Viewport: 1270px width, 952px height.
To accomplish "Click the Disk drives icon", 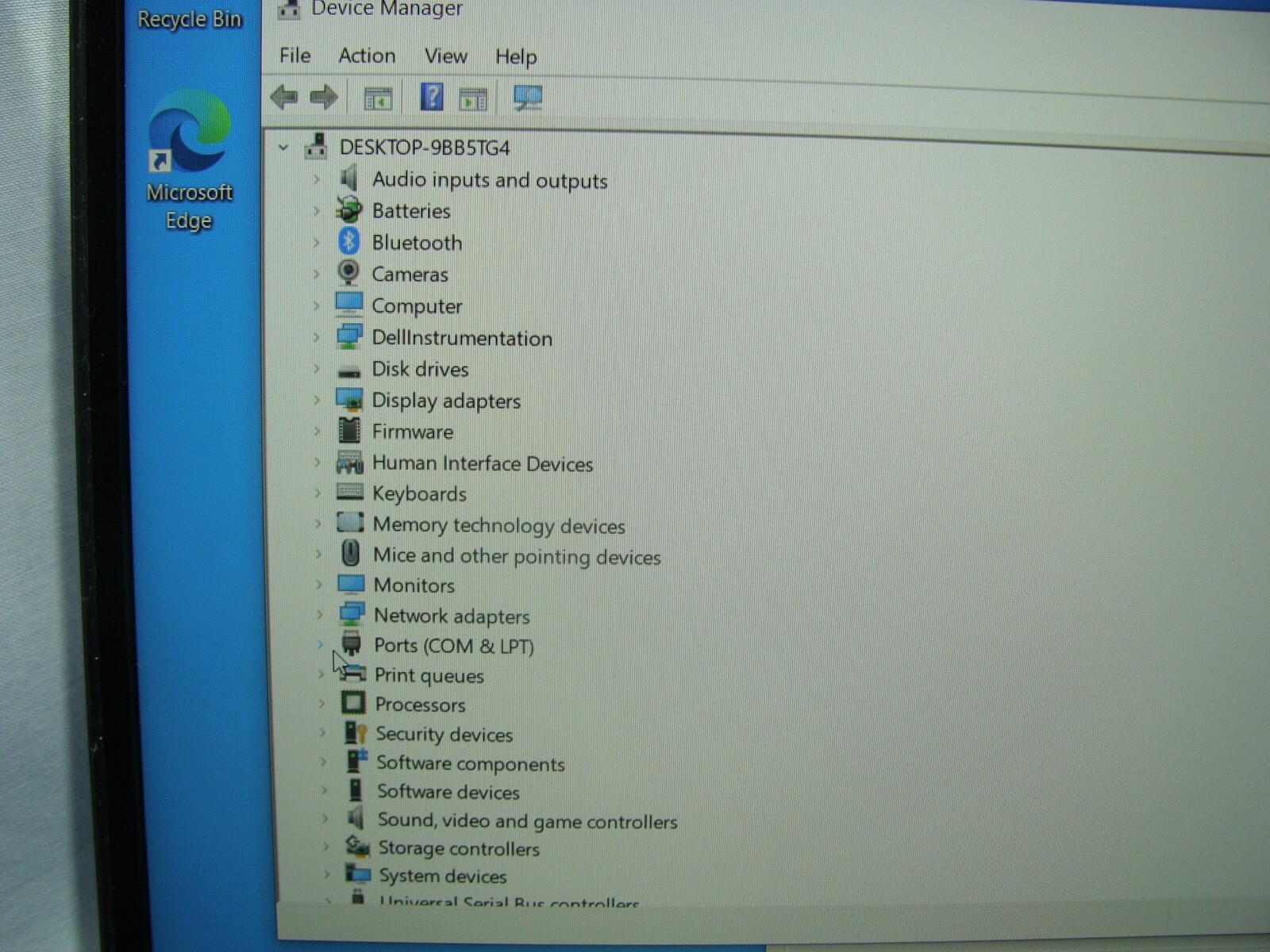I will [x=349, y=370].
